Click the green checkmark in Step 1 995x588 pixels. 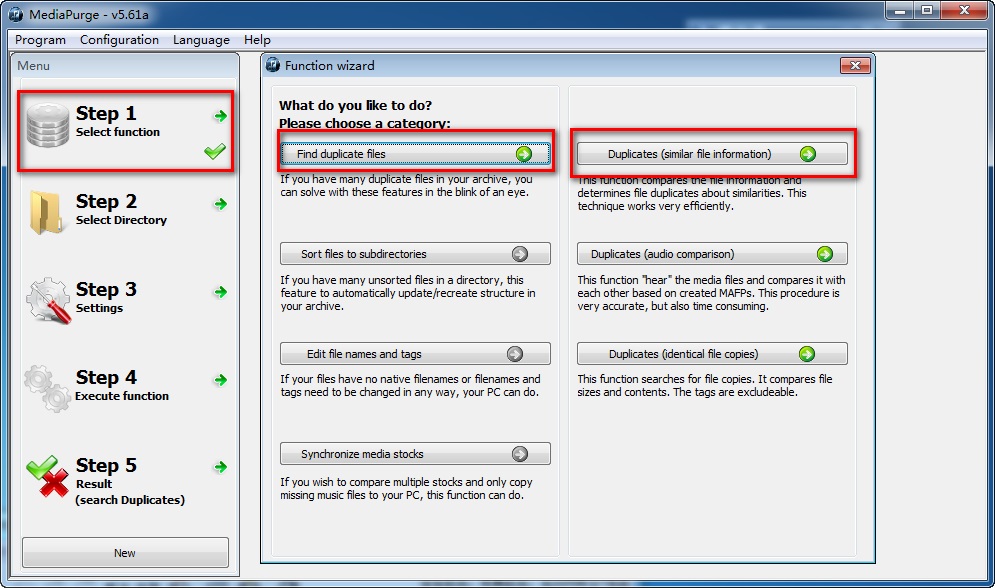tap(214, 152)
